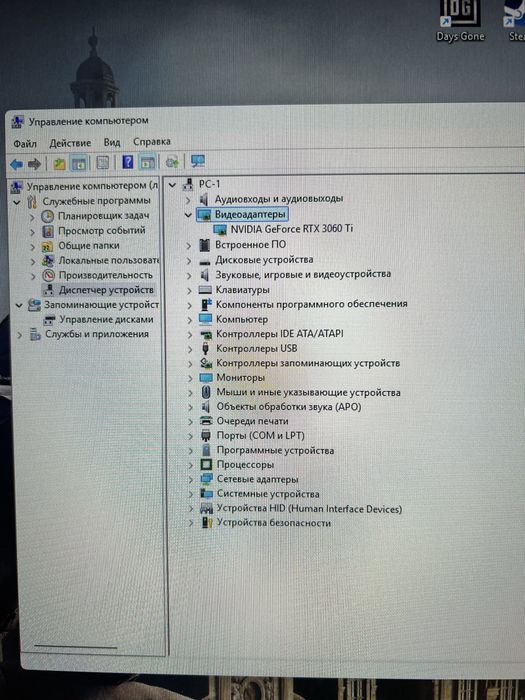The image size is (525, 700).
Task: Click the left pane horizontal scrollbar
Action: point(76,646)
